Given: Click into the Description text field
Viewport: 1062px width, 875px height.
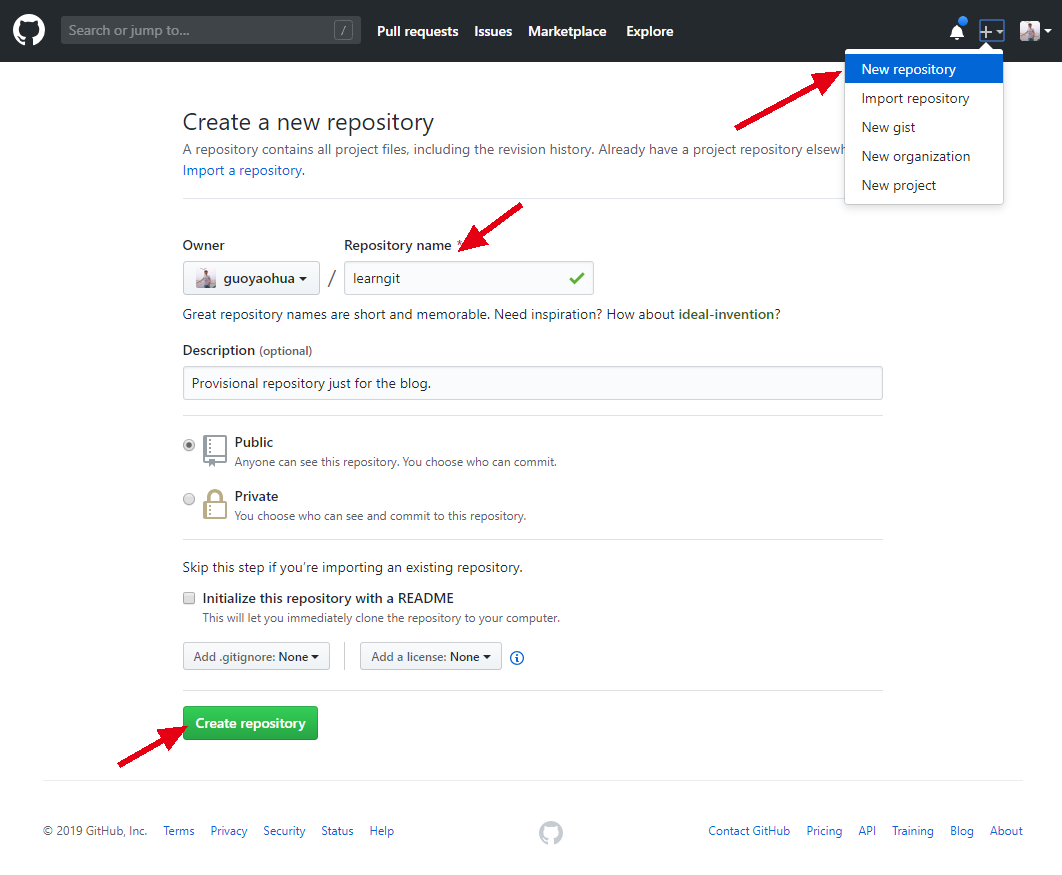Looking at the screenshot, I should [532, 383].
